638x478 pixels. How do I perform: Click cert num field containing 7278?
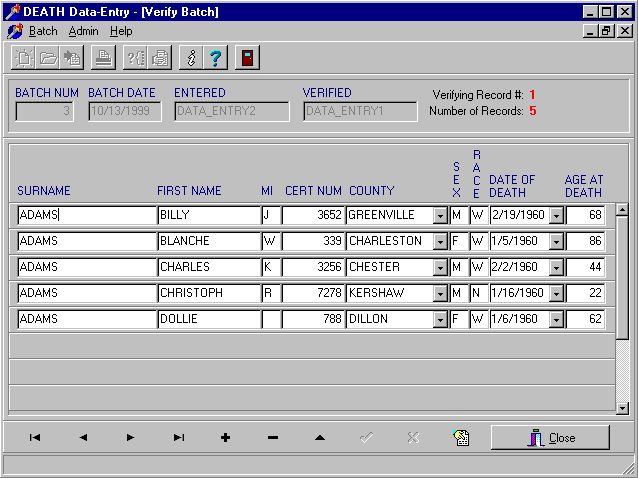click(313, 293)
